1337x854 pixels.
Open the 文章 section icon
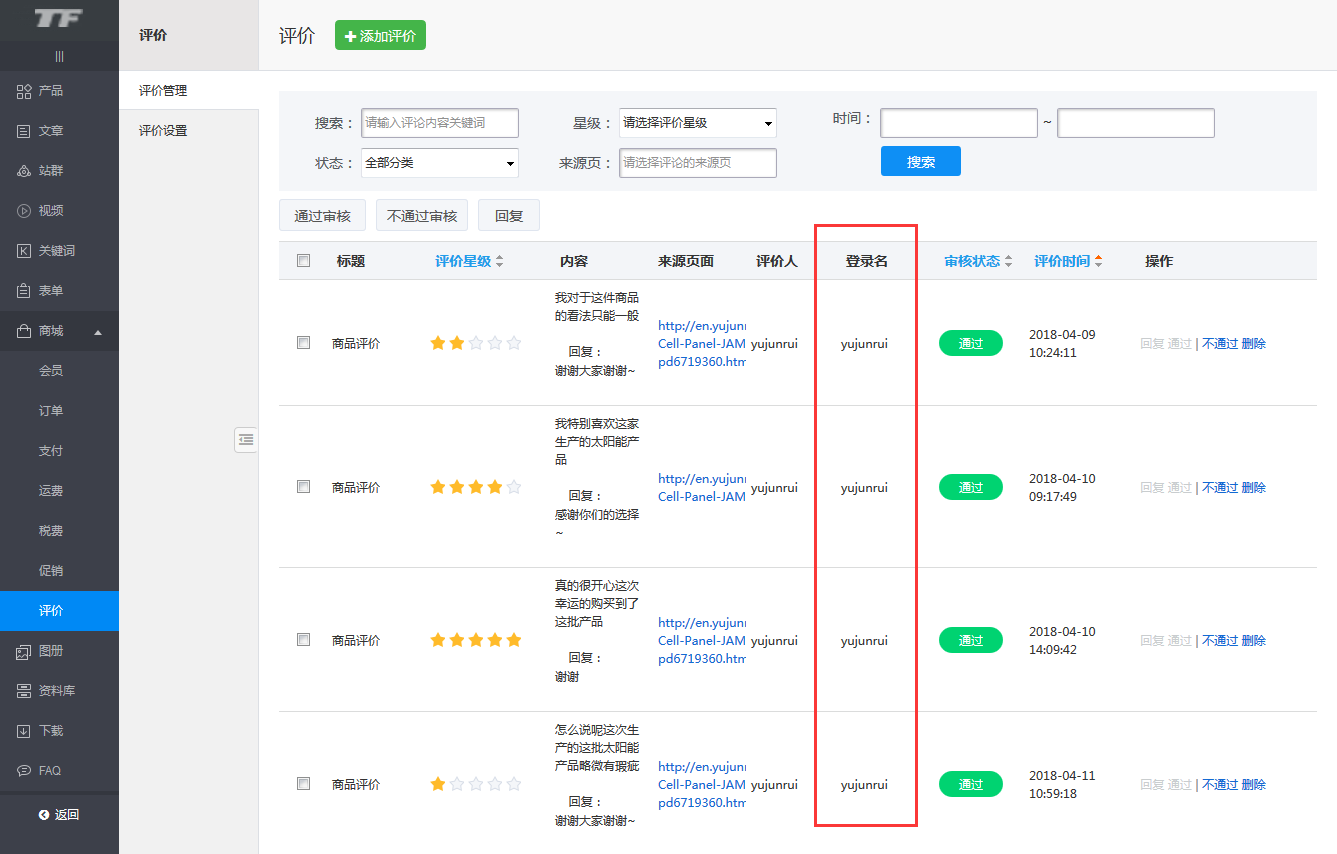[x=24, y=131]
